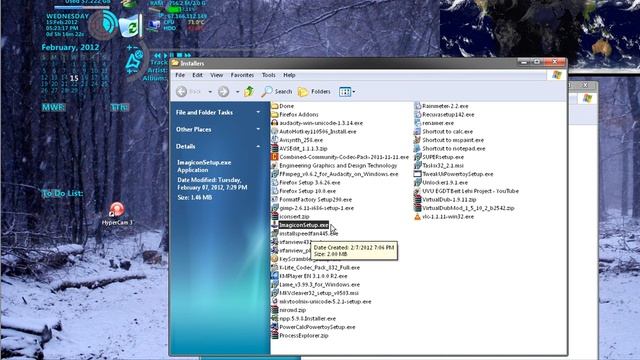
Task: Click the iconsext.zip file name
Action: [x=294, y=217]
